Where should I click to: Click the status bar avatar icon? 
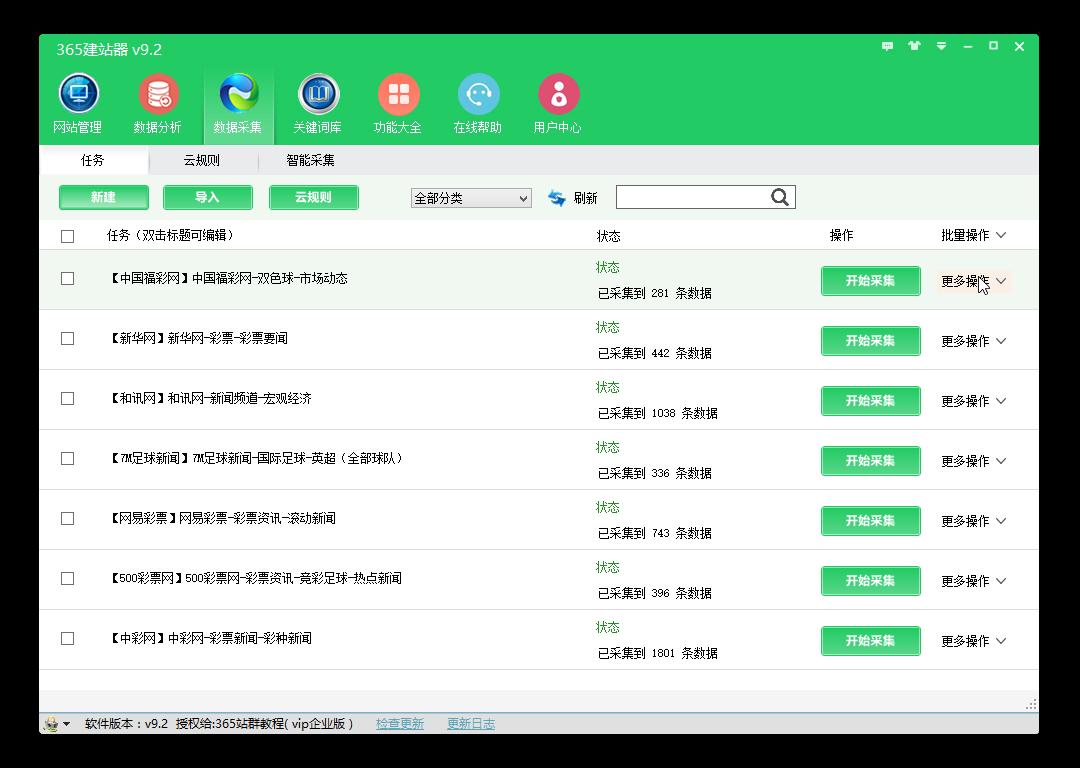51,724
